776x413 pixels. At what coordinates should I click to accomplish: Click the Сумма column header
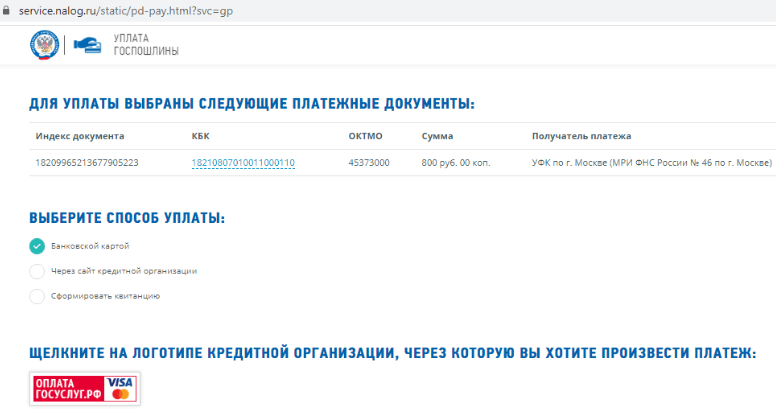tap(438, 136)
